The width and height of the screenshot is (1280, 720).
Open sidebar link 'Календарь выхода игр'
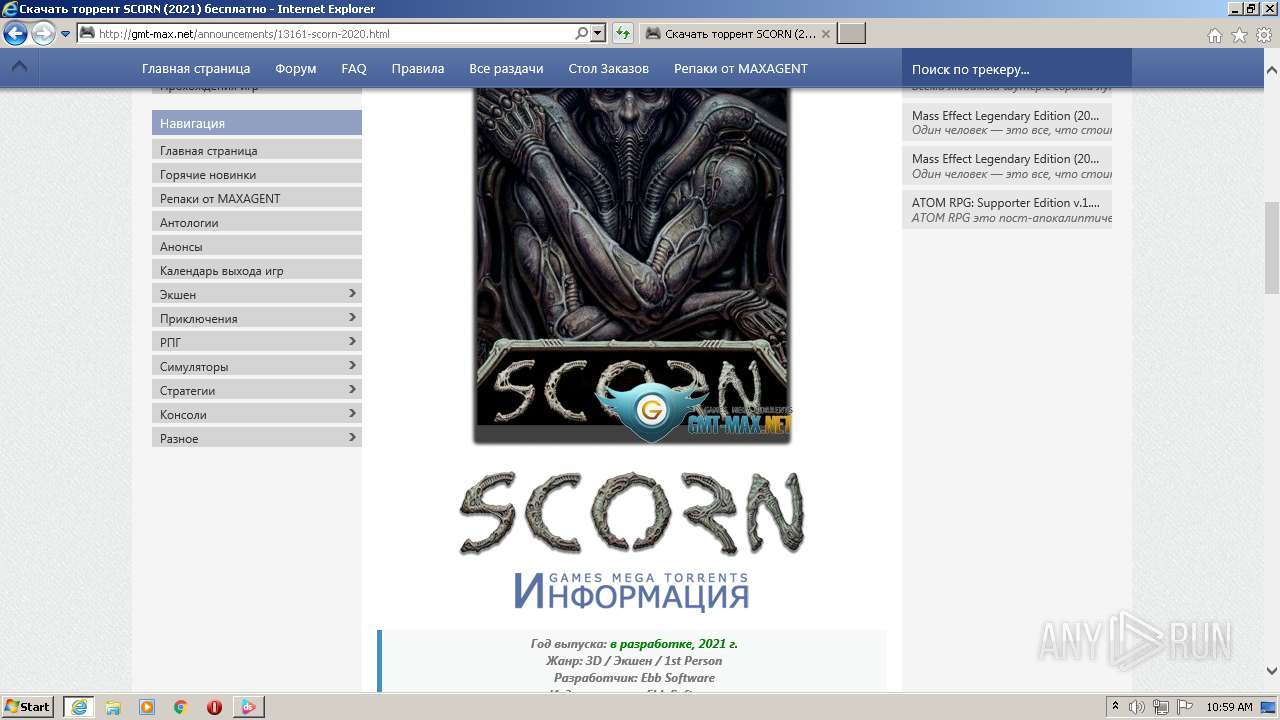click(x=257, y=270)
